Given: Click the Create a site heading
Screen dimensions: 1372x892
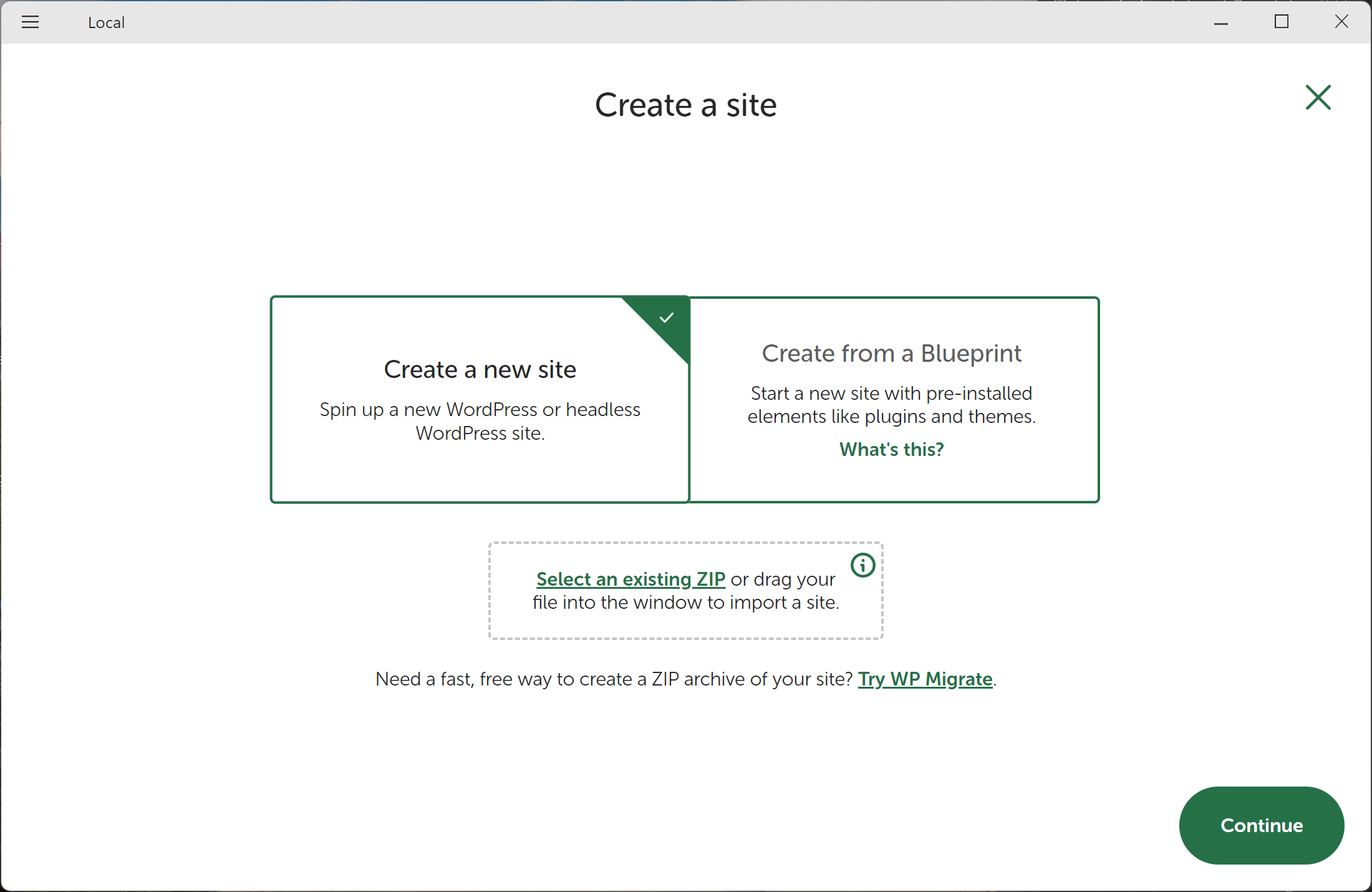Looking at the screenshot, I should point(685,105).
